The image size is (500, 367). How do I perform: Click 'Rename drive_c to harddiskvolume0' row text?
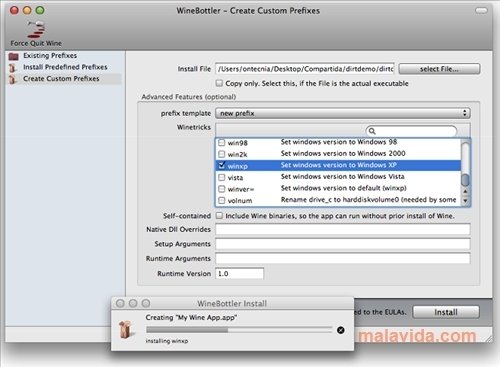tap(369, 200)
